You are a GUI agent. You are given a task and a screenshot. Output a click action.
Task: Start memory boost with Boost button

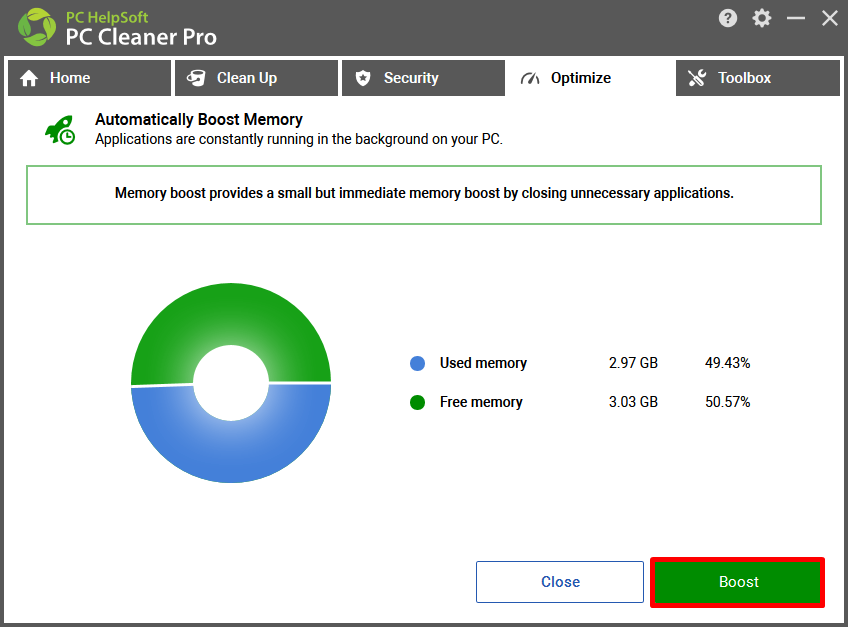point(738,582)
